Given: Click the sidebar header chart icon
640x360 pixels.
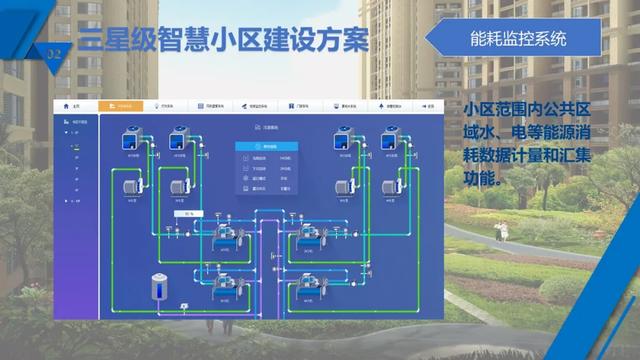Looking at the screenshot, I should click(x=66, y=122).
